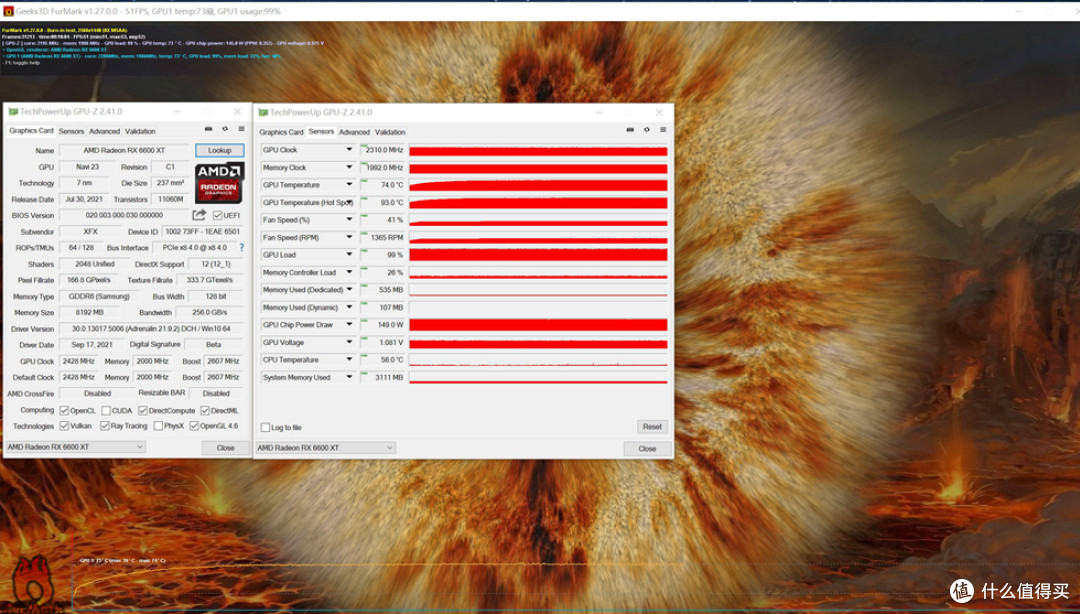Open the GPU Clock sensor dropdown
The width and height of the screenshot is (1080, 614).
(349, 150)
